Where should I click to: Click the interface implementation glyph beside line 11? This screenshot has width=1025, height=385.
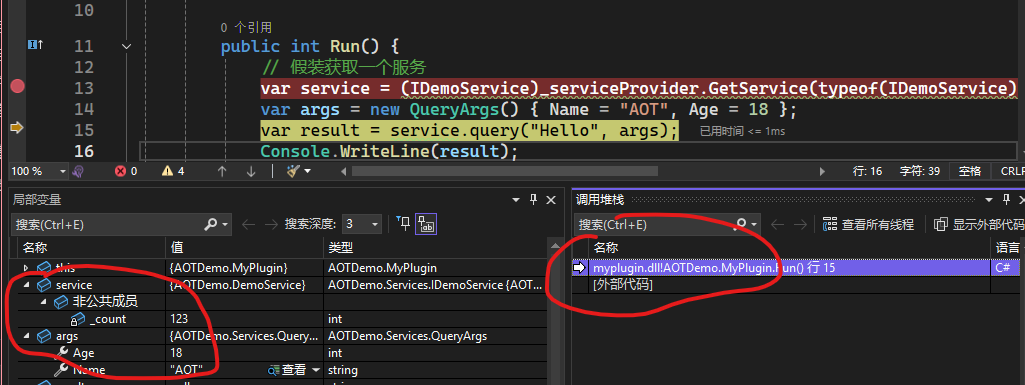35,44
